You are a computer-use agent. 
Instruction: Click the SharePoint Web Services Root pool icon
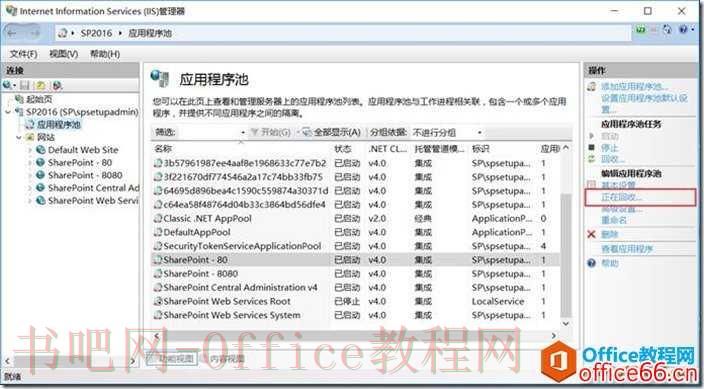158,301
